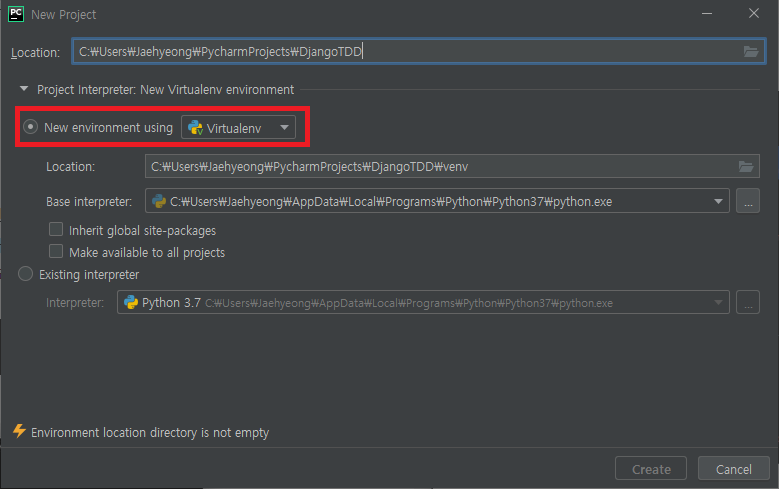Viewport: 779px width, 489px height.
Task: Click the Create button
Action: click(651, 469)
